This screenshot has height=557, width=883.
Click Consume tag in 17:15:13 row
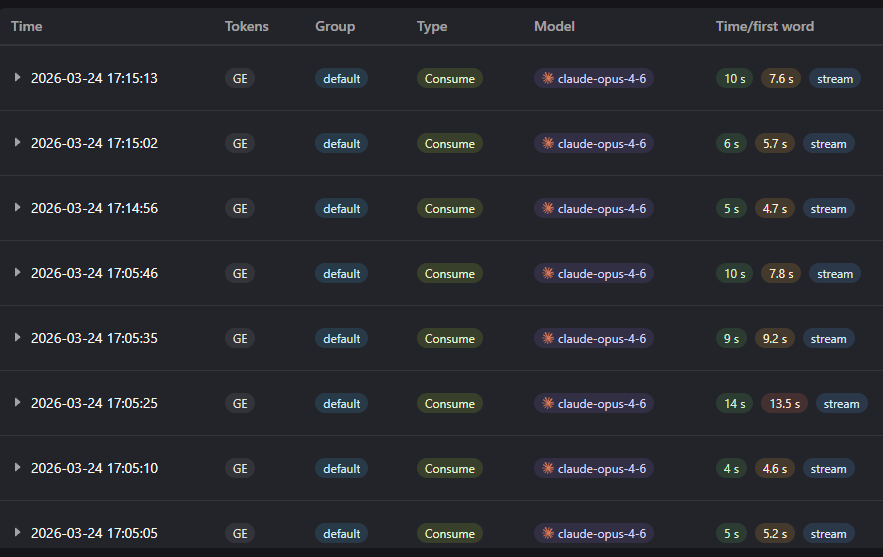449,78
